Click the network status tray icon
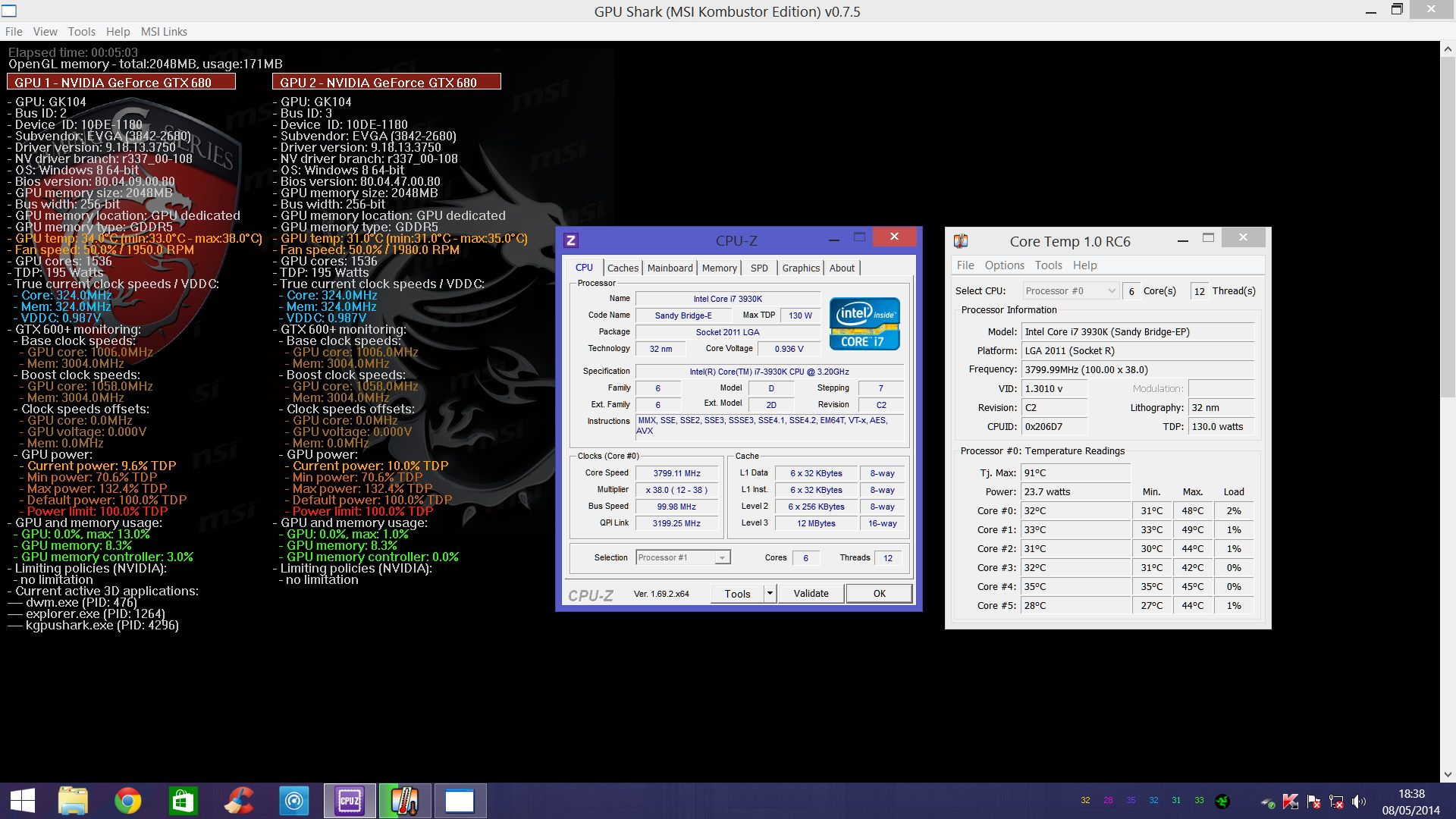Viewport: 1456px width, 819px height. (1336, 802)
